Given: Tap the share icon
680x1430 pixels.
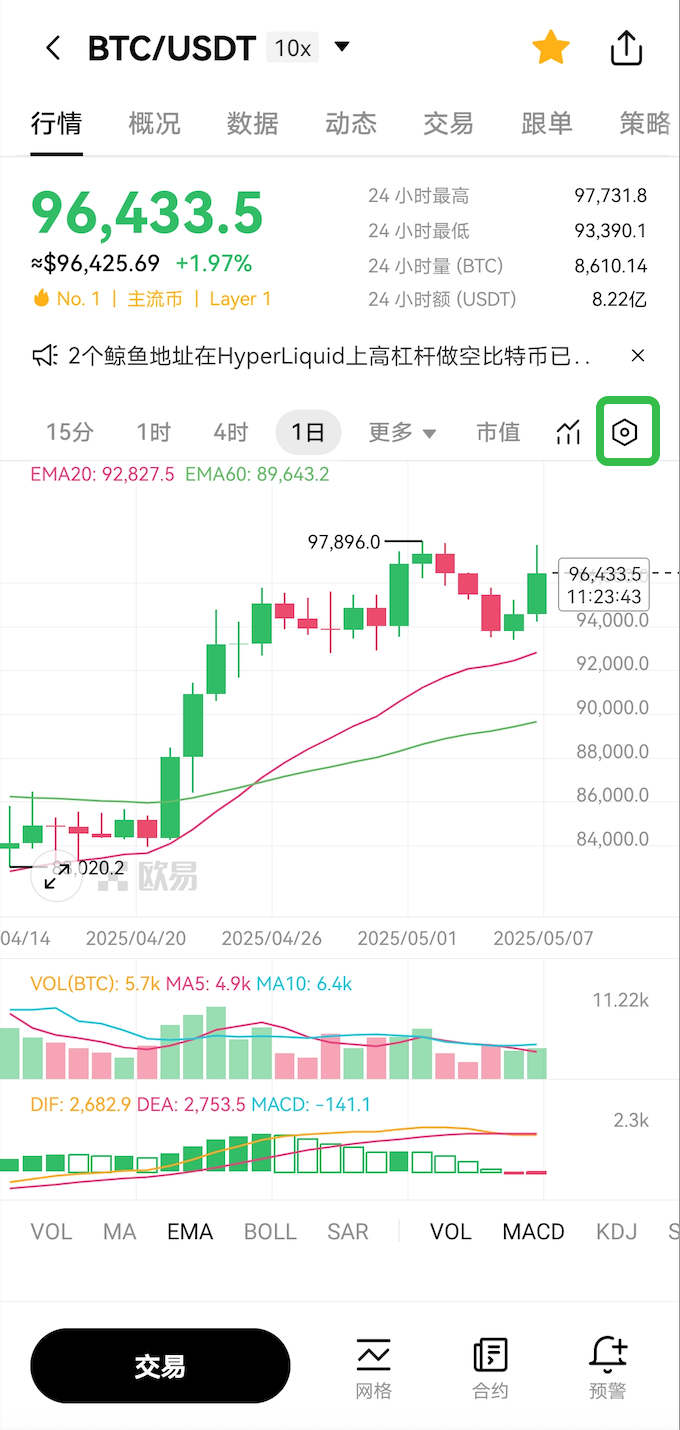Looking at the screenshot, I should [626, 48].
